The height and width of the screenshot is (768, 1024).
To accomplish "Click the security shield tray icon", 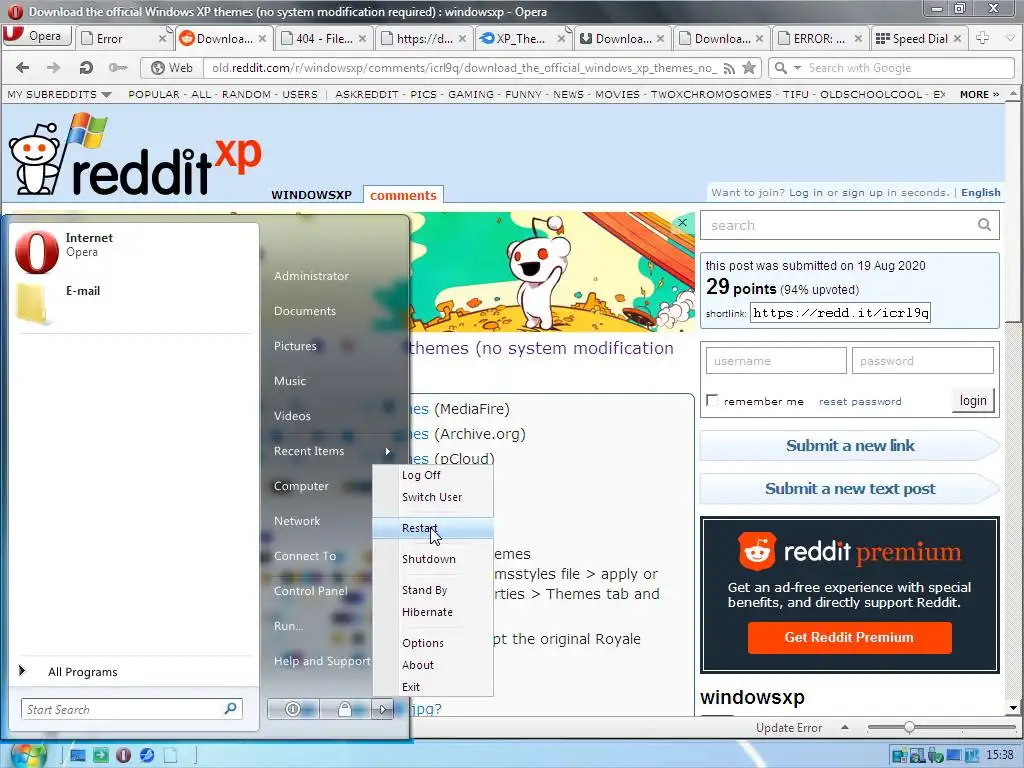I will coord(936,756).
